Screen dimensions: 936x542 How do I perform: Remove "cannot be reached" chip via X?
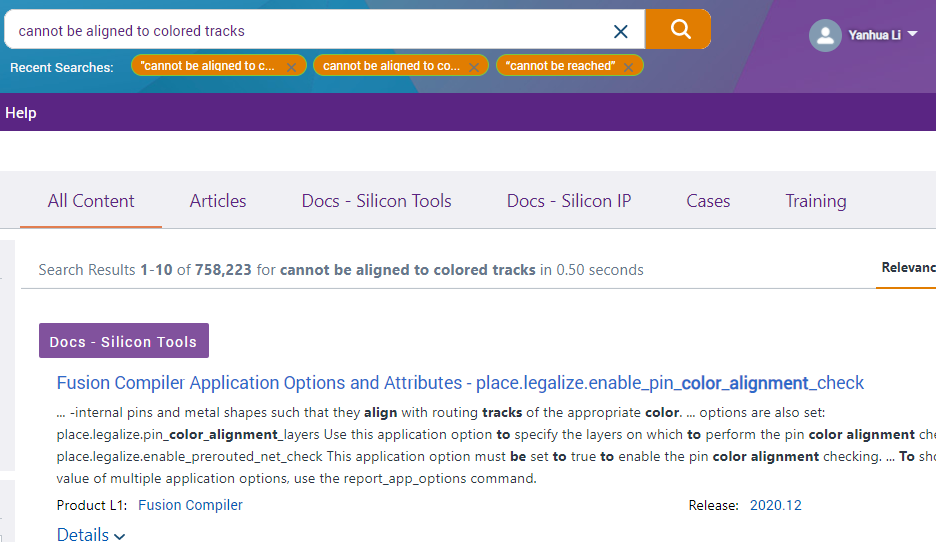tap(628, 67)
